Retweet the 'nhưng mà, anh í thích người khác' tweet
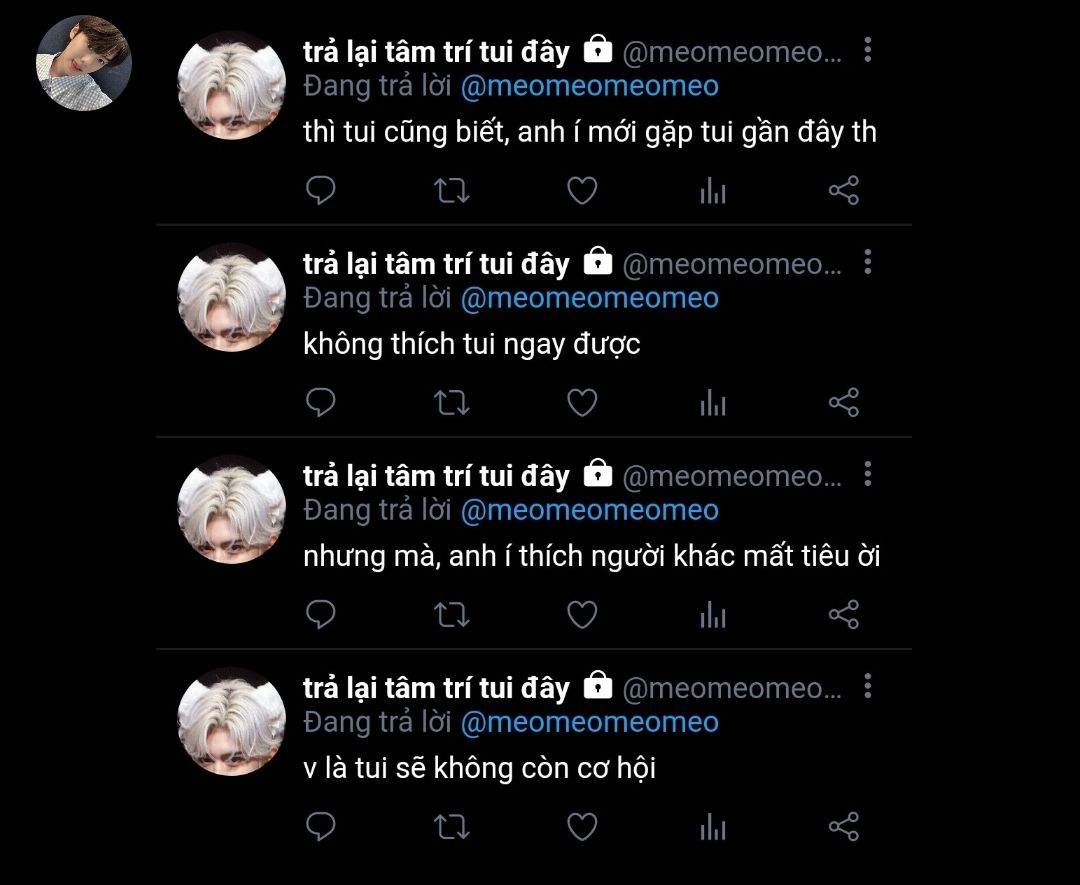Image resolution: width=1080 pixels, height=885 pixels. 451,615
